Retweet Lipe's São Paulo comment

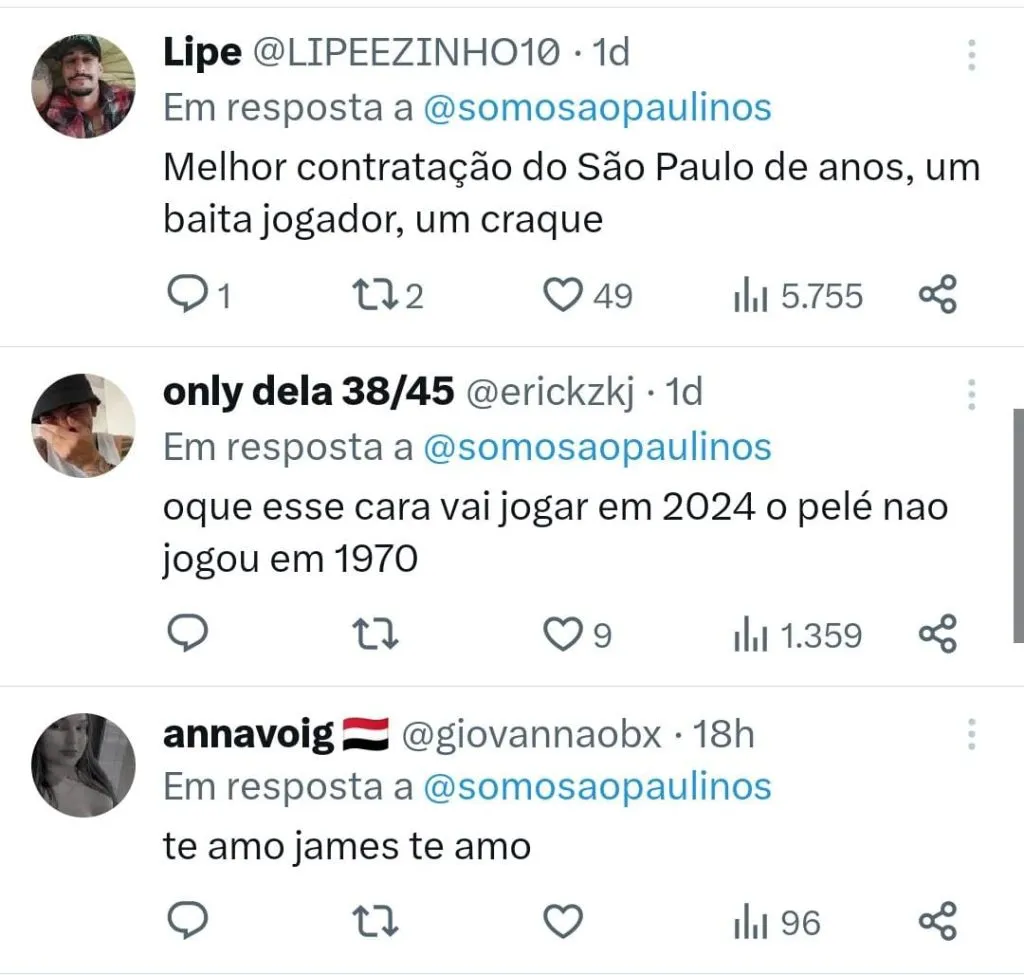pos(375,295)
